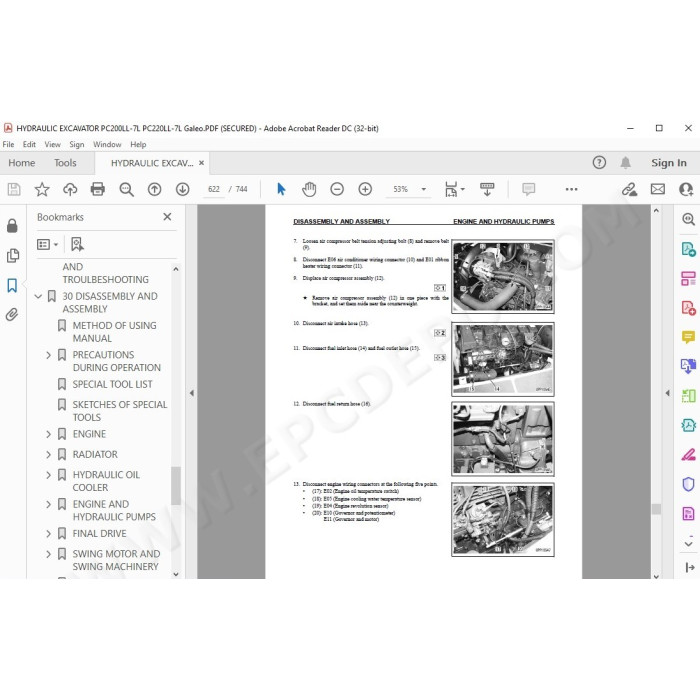The width and height of the screenshot is (700, 700).
Task: Switch to the Home tab
Action: pyautogui.click(x=21, y=163)
